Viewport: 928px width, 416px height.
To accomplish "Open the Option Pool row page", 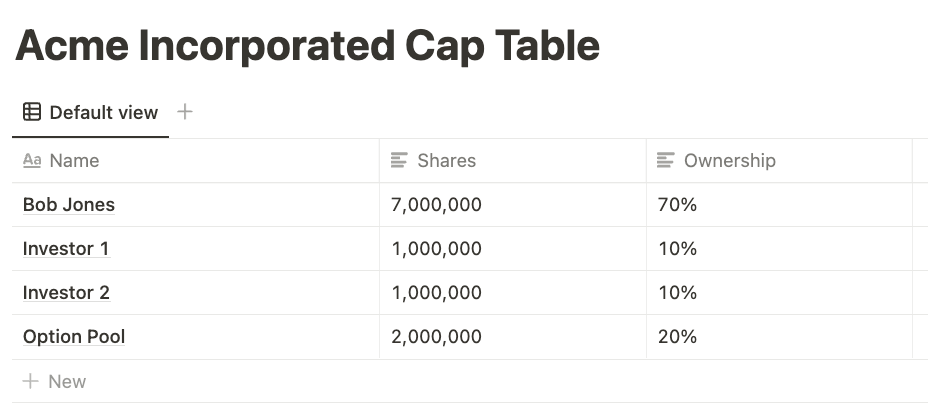I will [x=74, y=337].
